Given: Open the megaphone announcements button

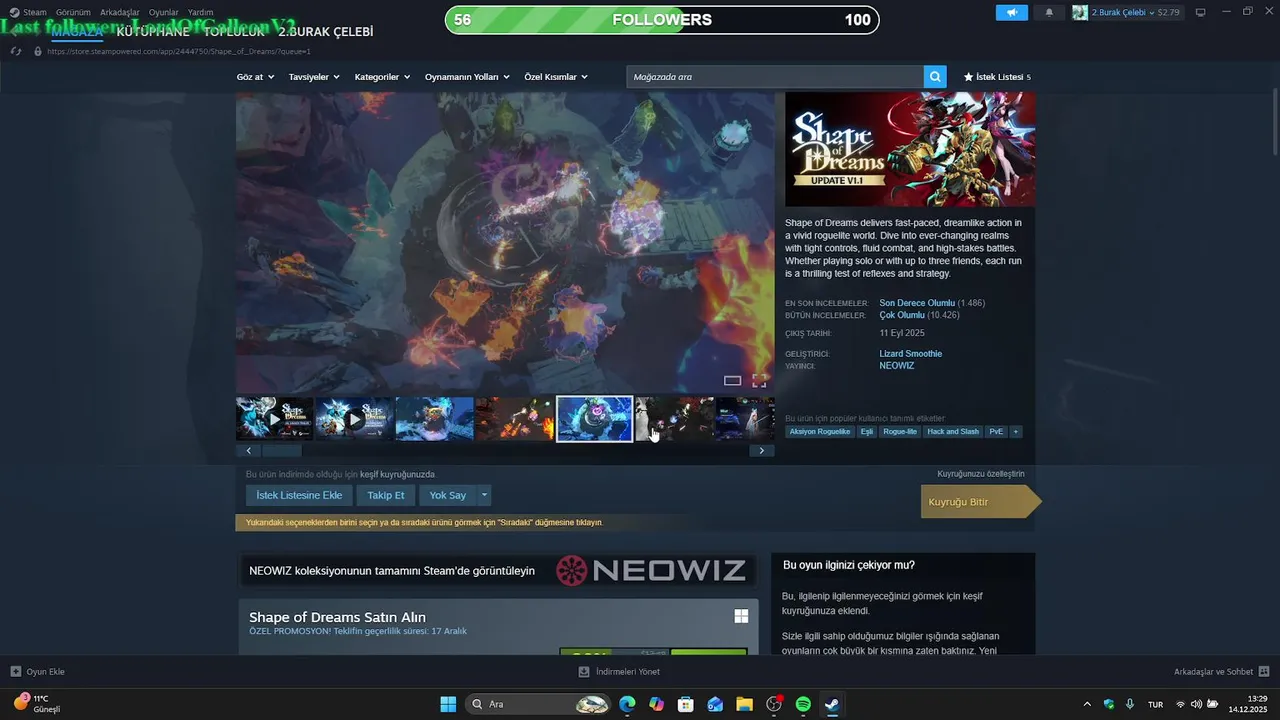Looking at the screenshot, I should tap(1011, 12).
